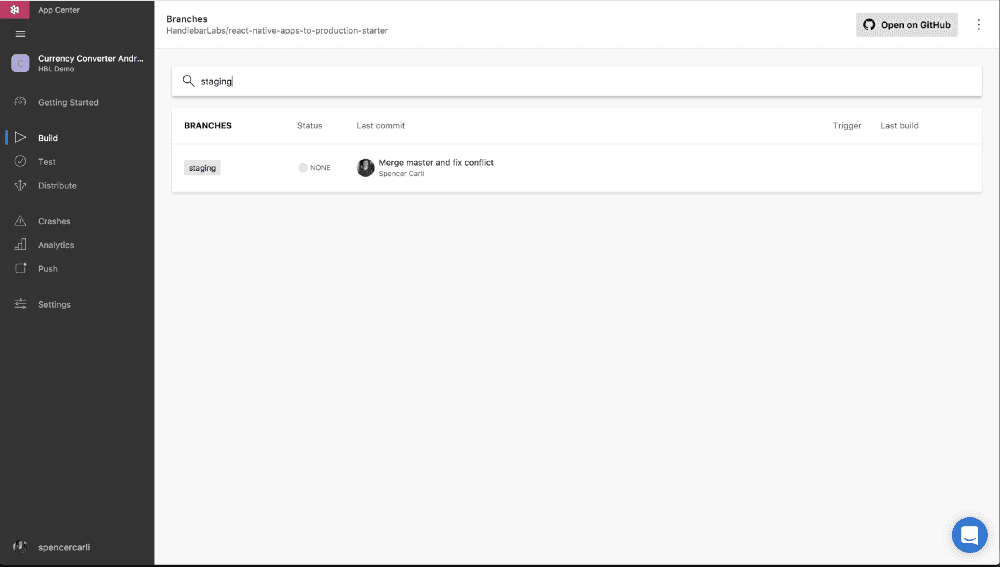Viewport: 1000px width, 567px height.
Task: Click the Last build column header
Action: click(899, 126)
